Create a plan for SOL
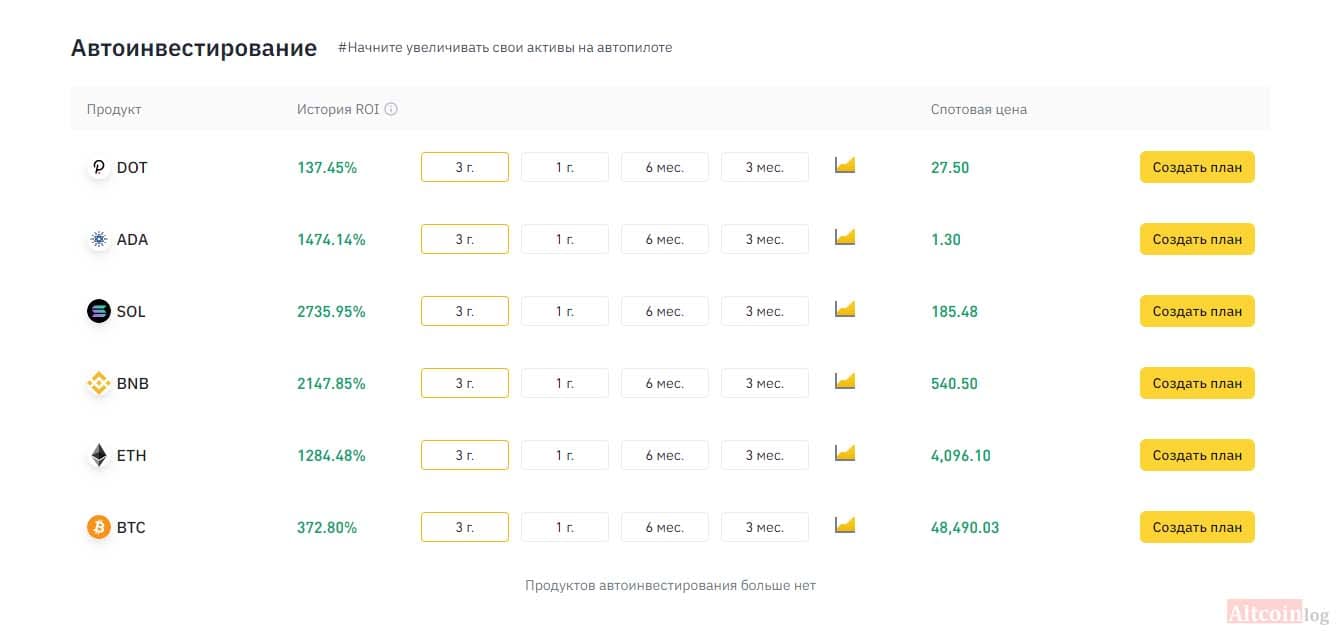 pos(1197,311)
